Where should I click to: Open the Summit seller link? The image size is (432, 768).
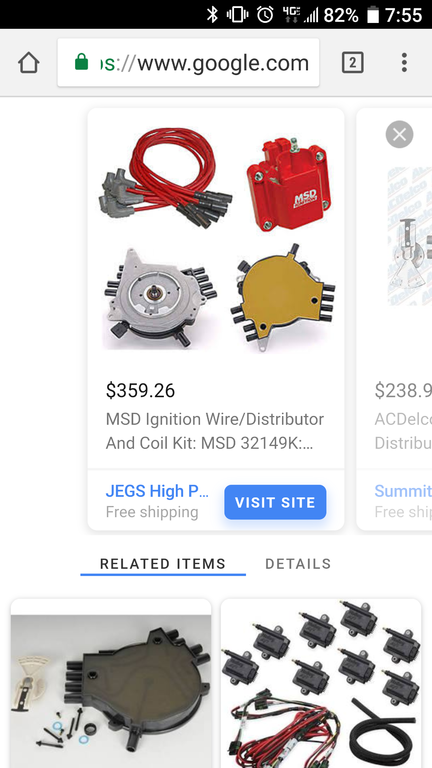coord(403,491)
